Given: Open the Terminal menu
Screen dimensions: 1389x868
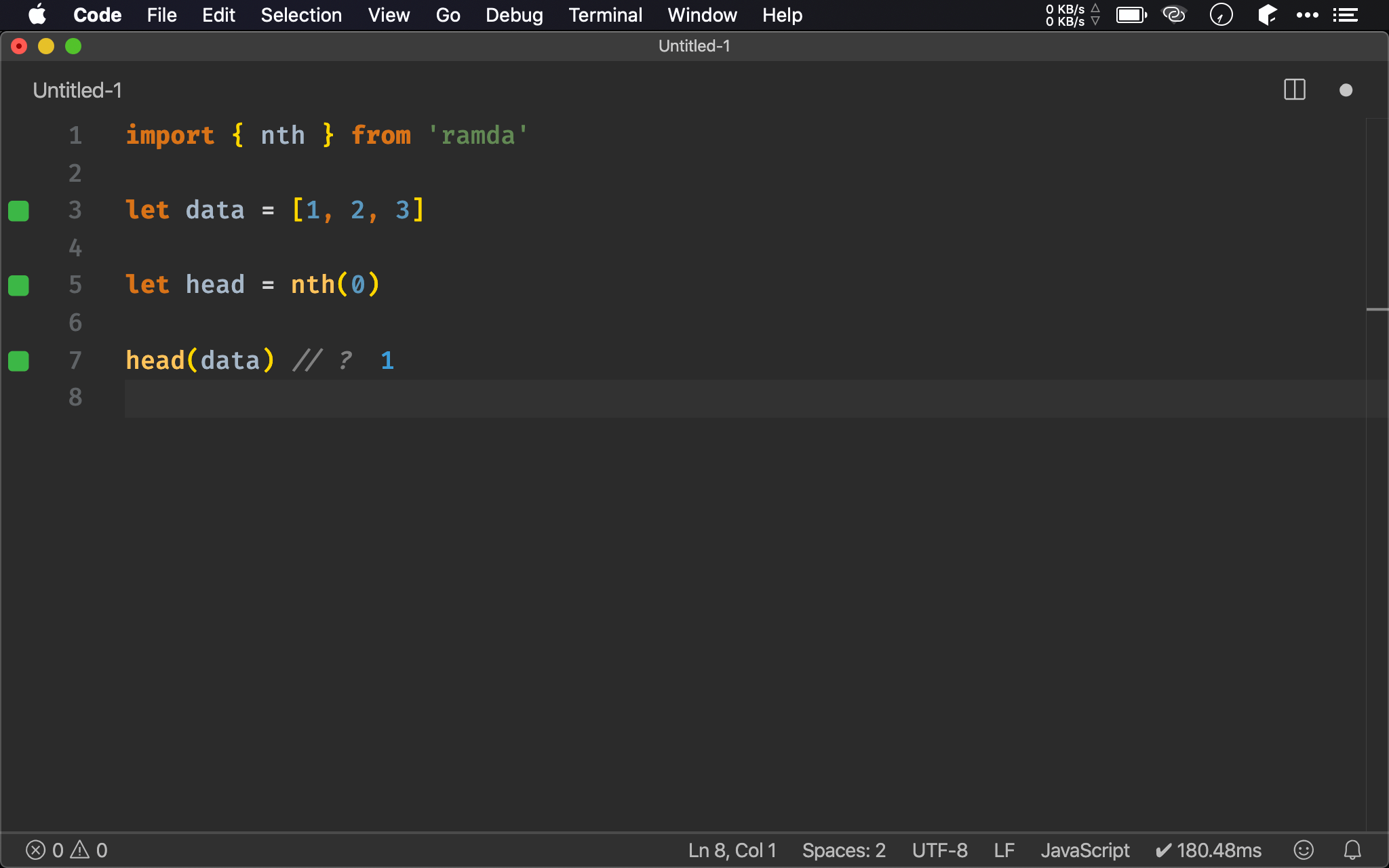Looking at the screenshot, I should (x=605, y=15).
